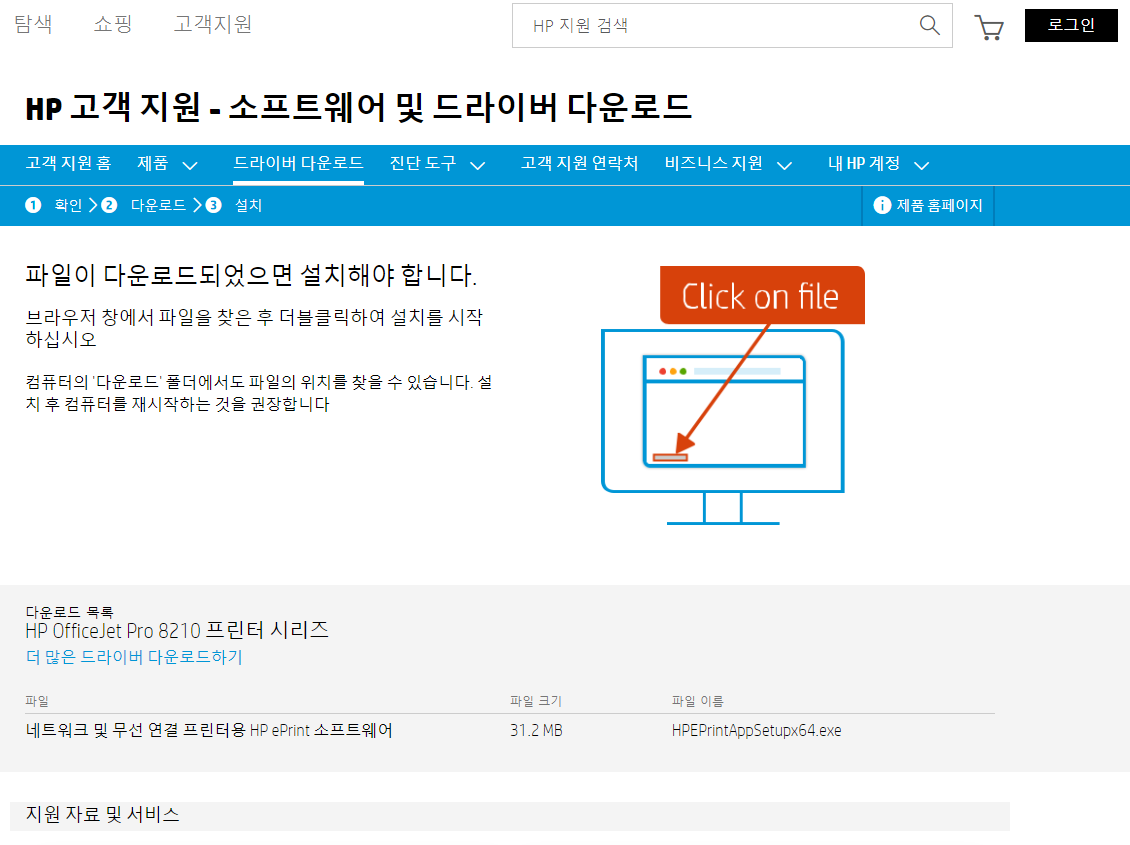This screenshot has width=1130, height=845.
Task: Click the file size 31.2 MB
Action: coord(536,730)
